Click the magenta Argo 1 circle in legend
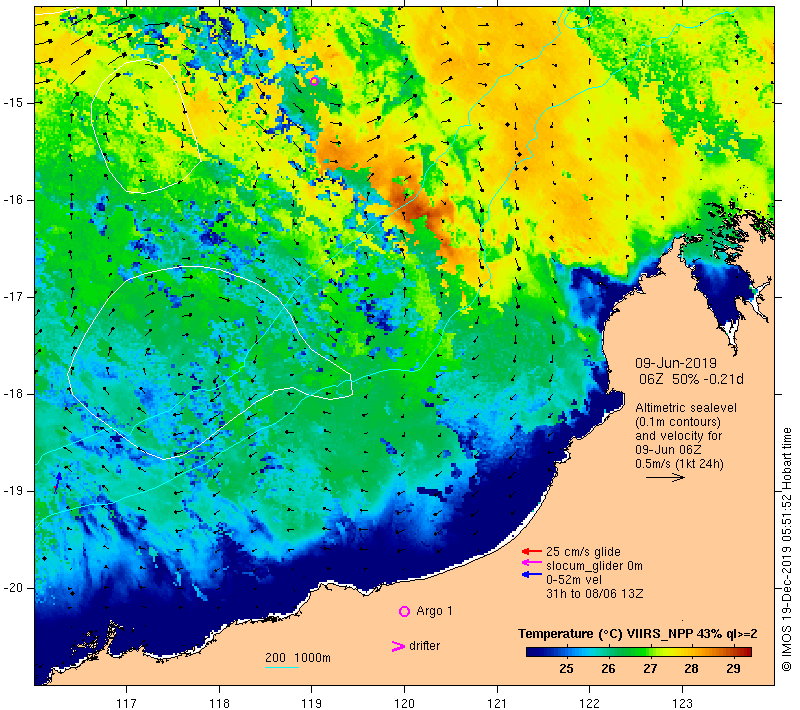 [404, 611]
